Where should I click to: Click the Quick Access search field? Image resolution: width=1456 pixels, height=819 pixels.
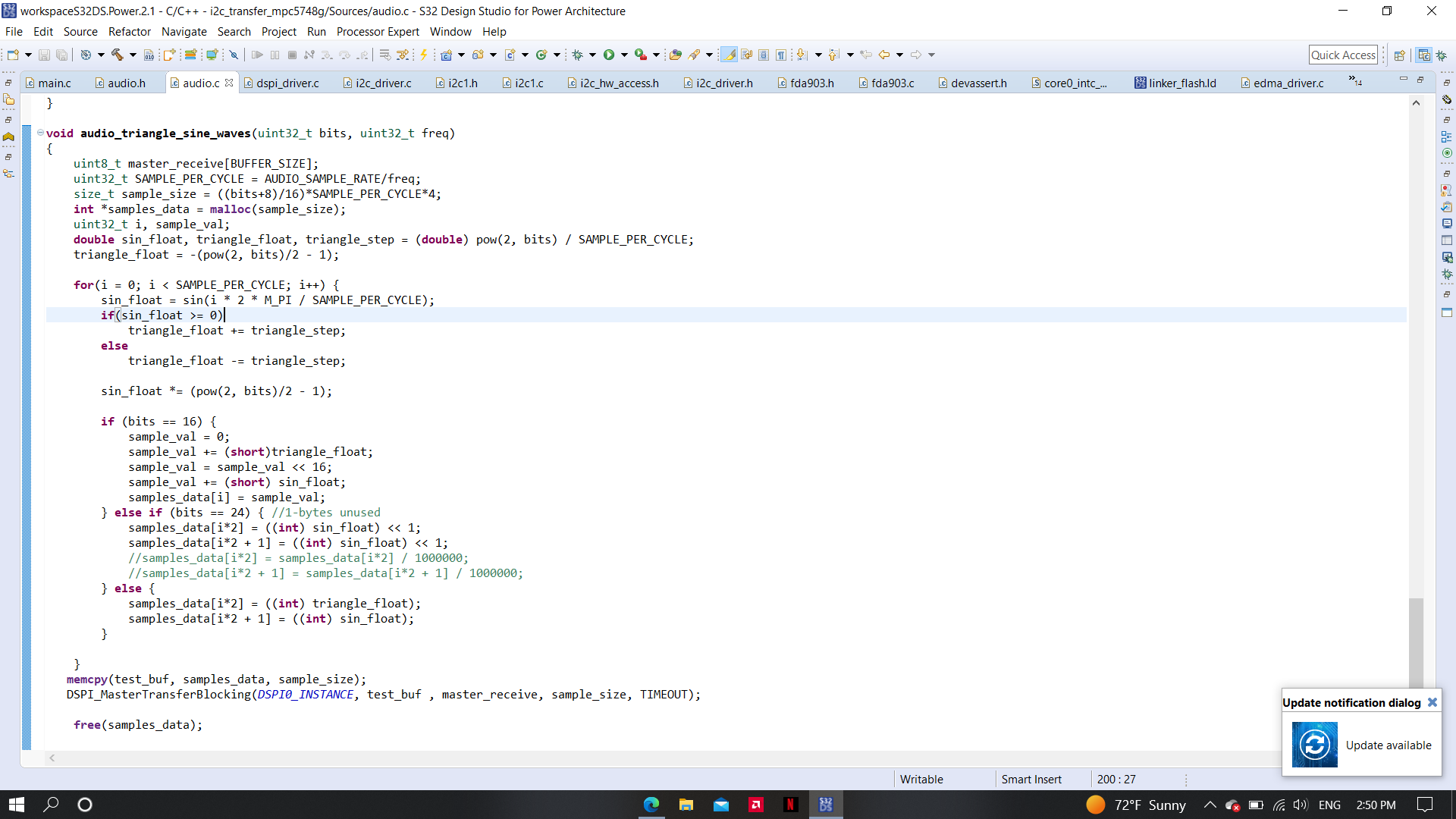(x=1343, y=55)
